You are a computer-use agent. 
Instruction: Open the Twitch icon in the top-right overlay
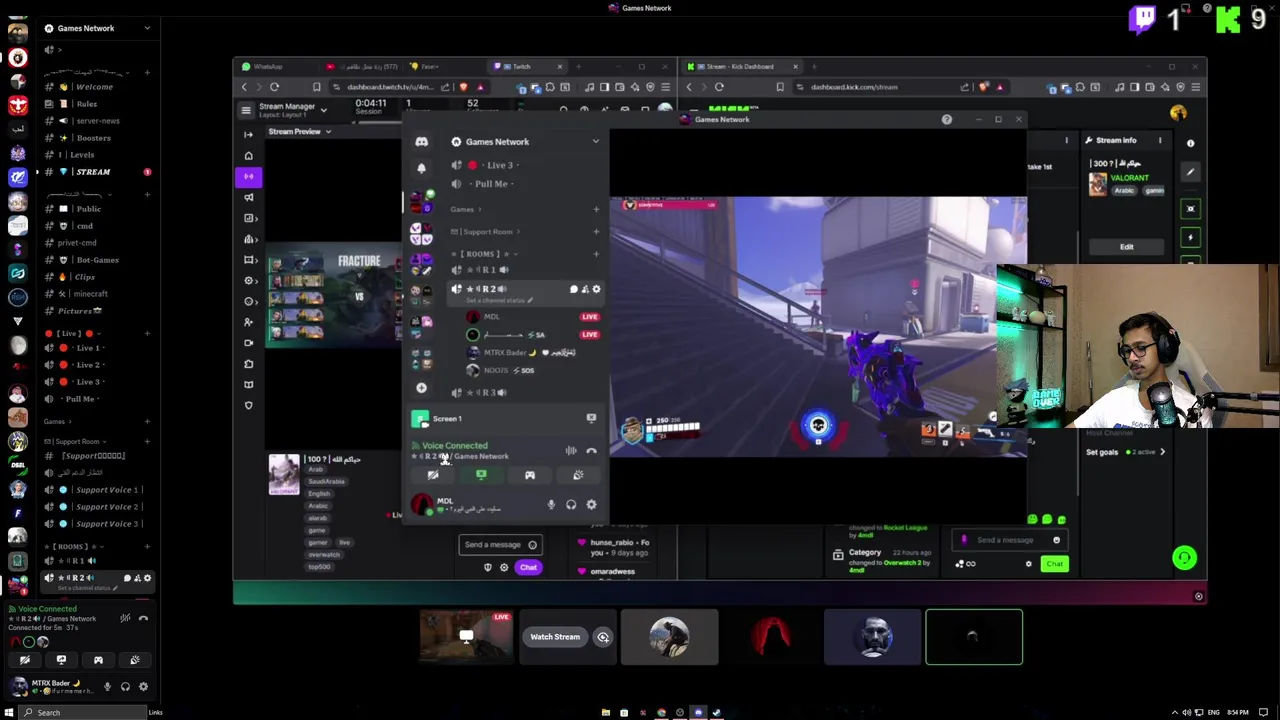1142,19
